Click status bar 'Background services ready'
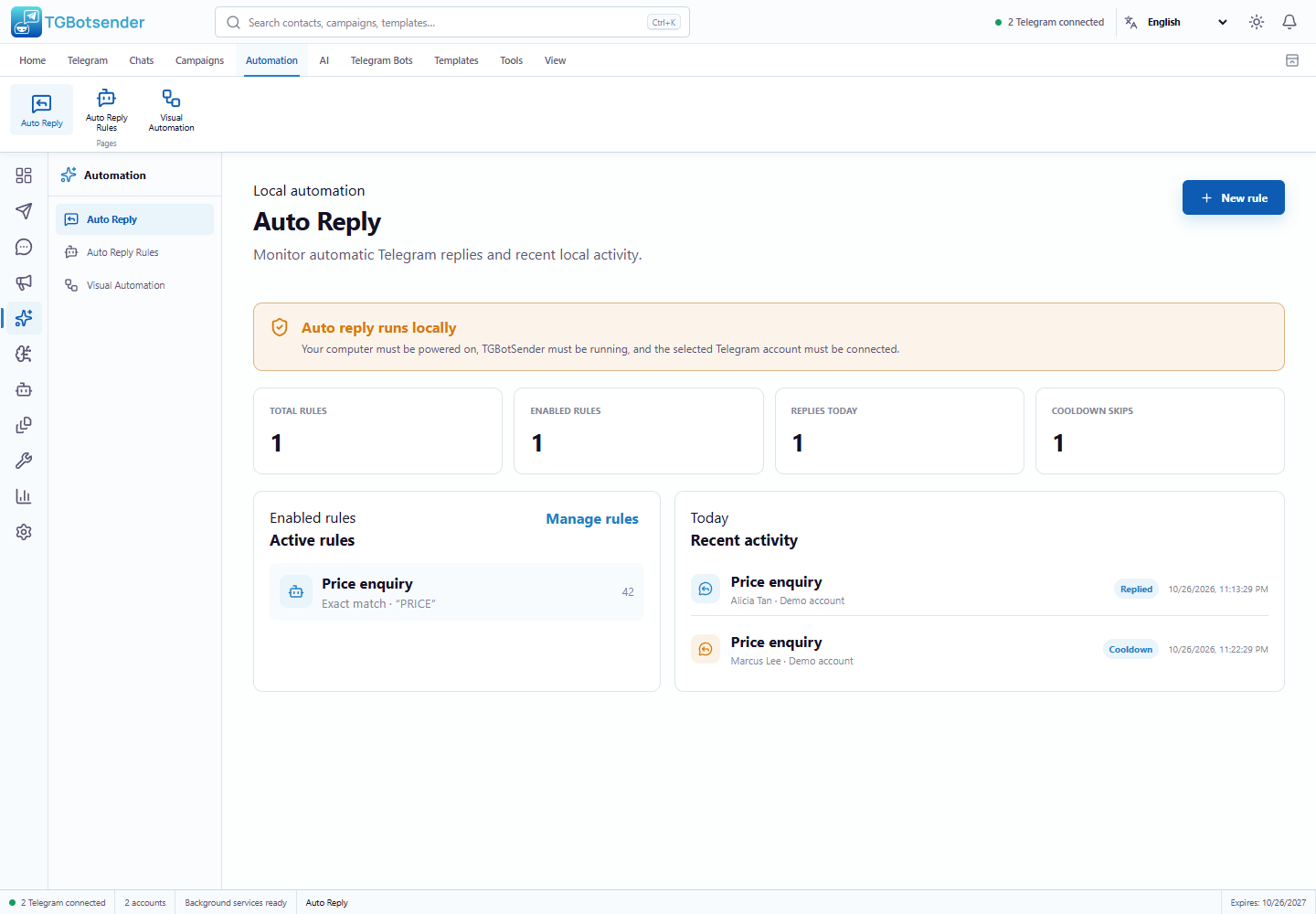The height and width of the screenshot is (914, 1316). (x=236, y=903)
